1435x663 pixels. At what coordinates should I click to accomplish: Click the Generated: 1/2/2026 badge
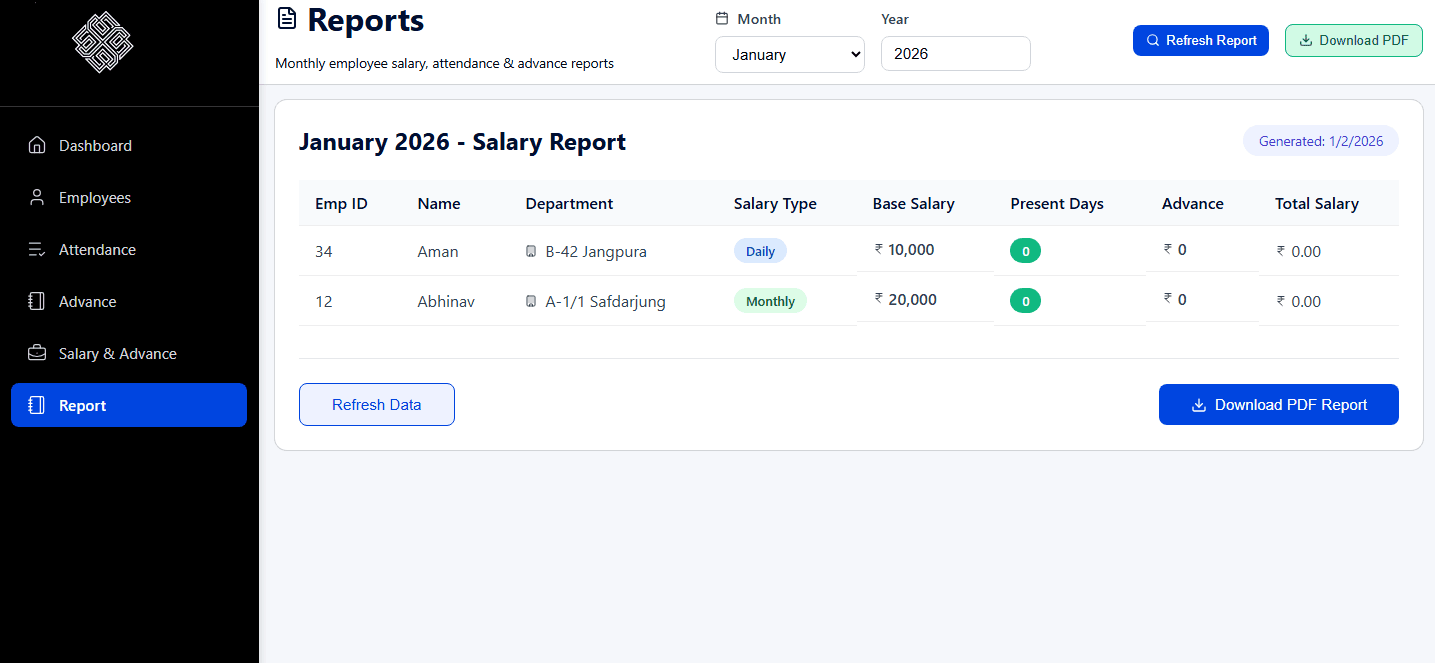point(1320,140)
